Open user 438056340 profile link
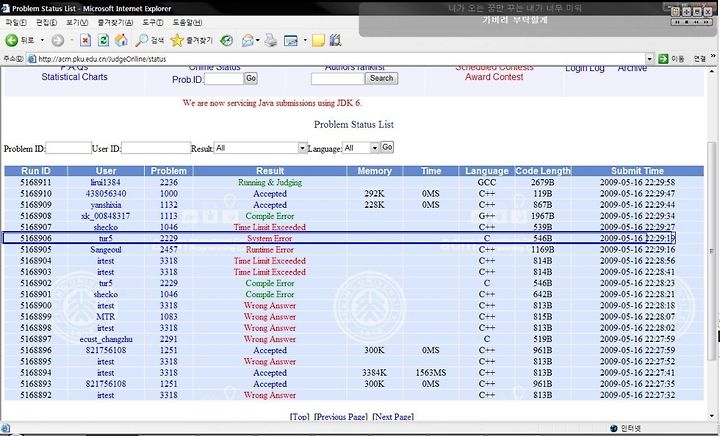This screenshot has width=720, height=436. [106, 194]
